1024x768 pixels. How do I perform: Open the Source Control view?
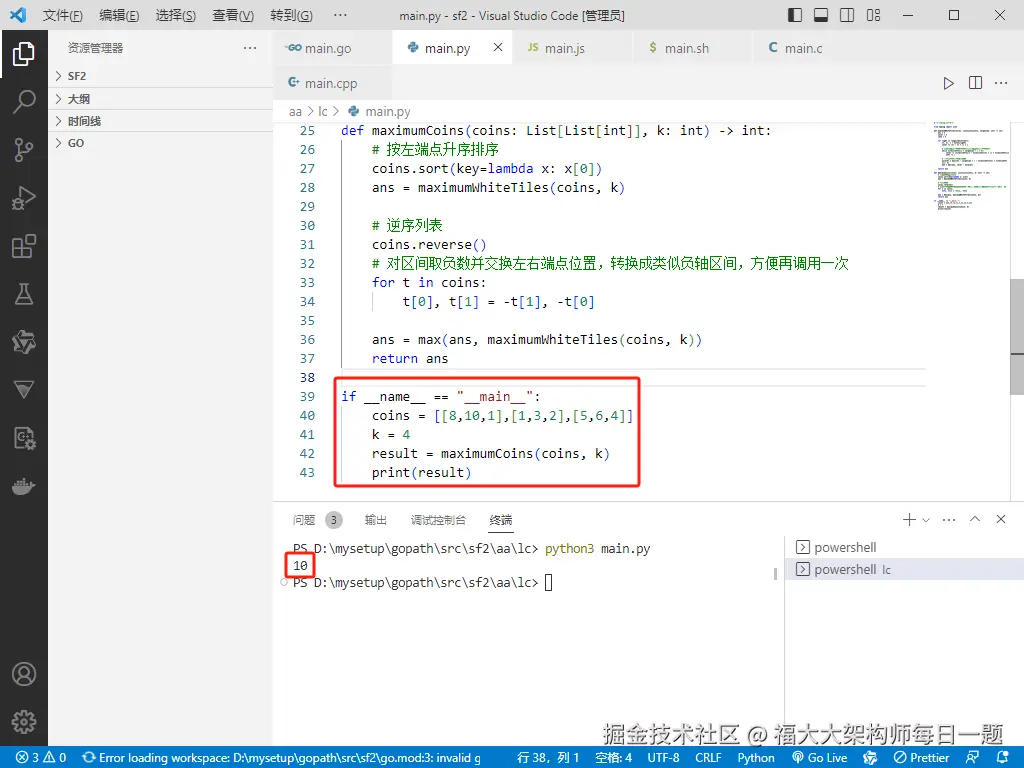(24, 150)
